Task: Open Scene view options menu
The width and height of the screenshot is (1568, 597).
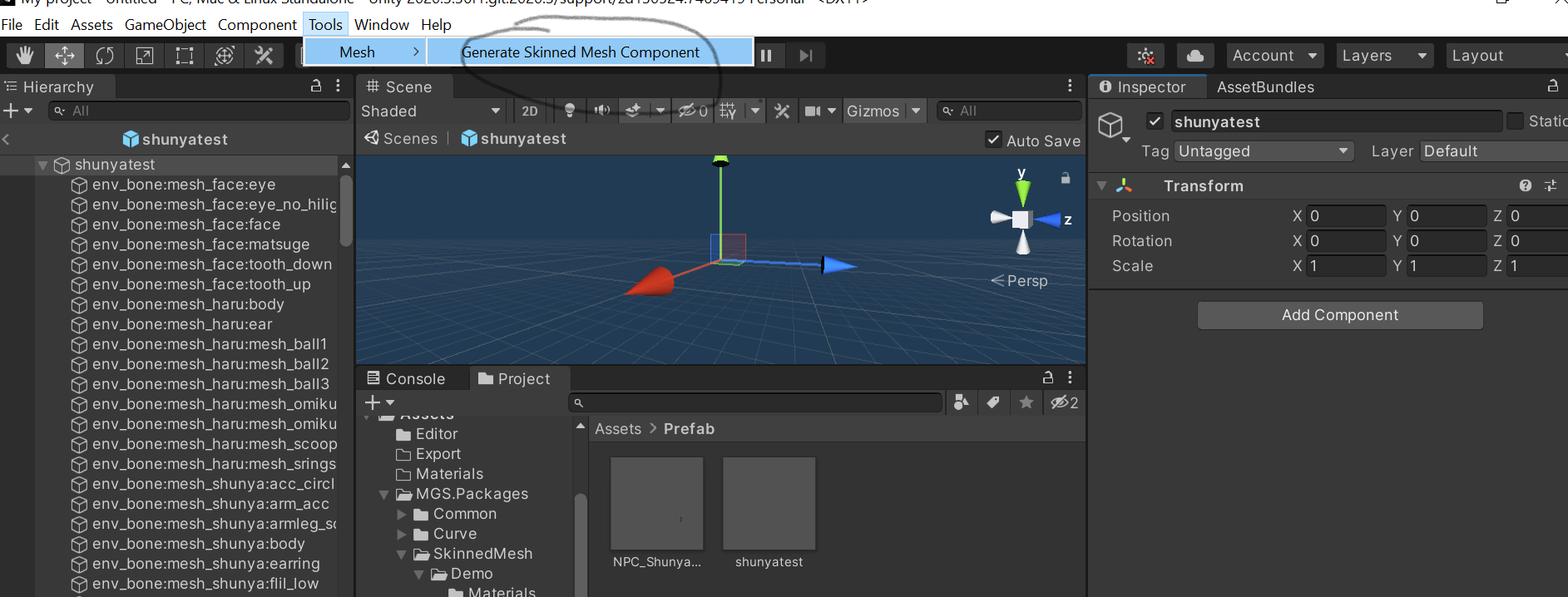Action: [x=1070, y=86]
